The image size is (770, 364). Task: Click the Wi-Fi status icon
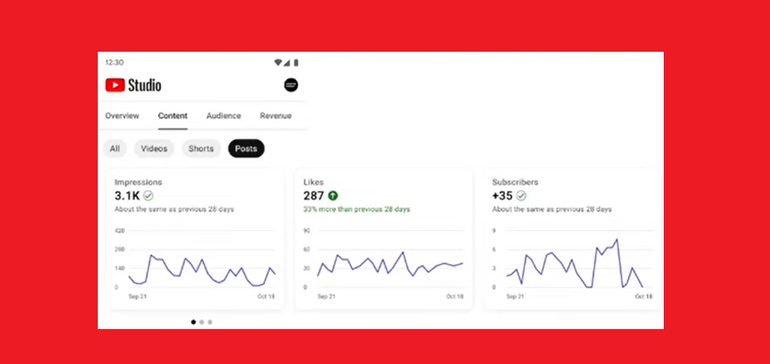click(278, 62)
